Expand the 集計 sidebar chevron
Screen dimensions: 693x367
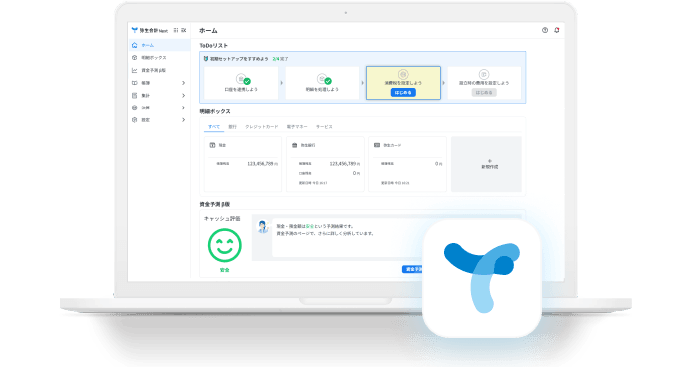point(183,96)
